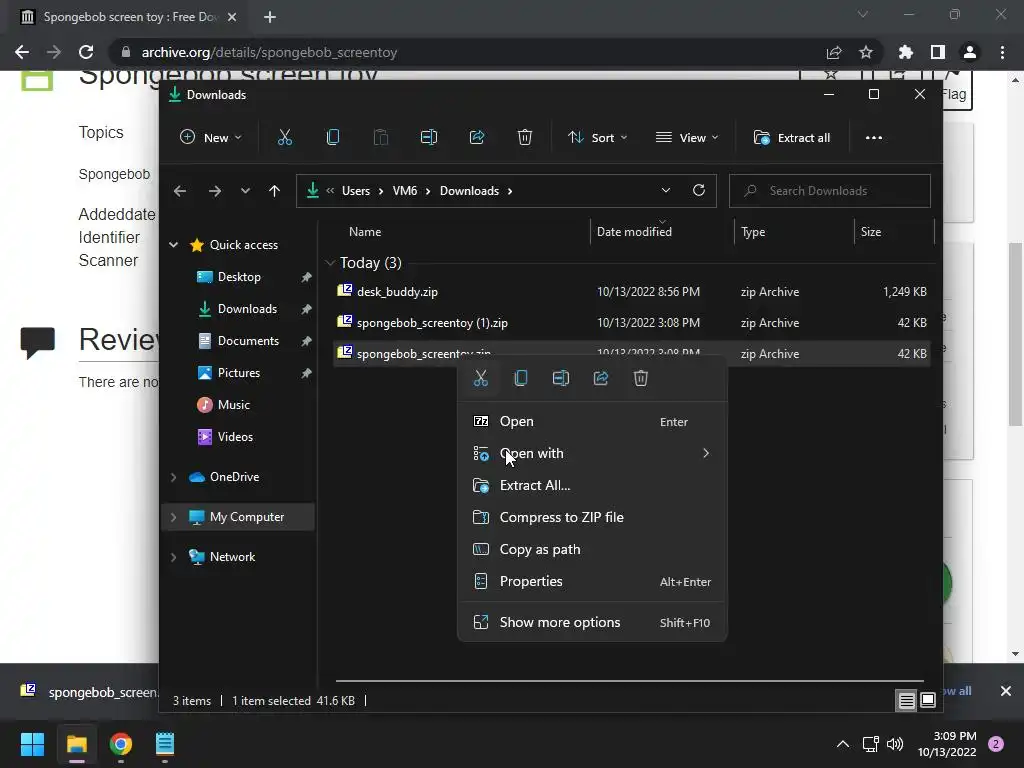Switch to details view icon in status bar

(906, 701)
